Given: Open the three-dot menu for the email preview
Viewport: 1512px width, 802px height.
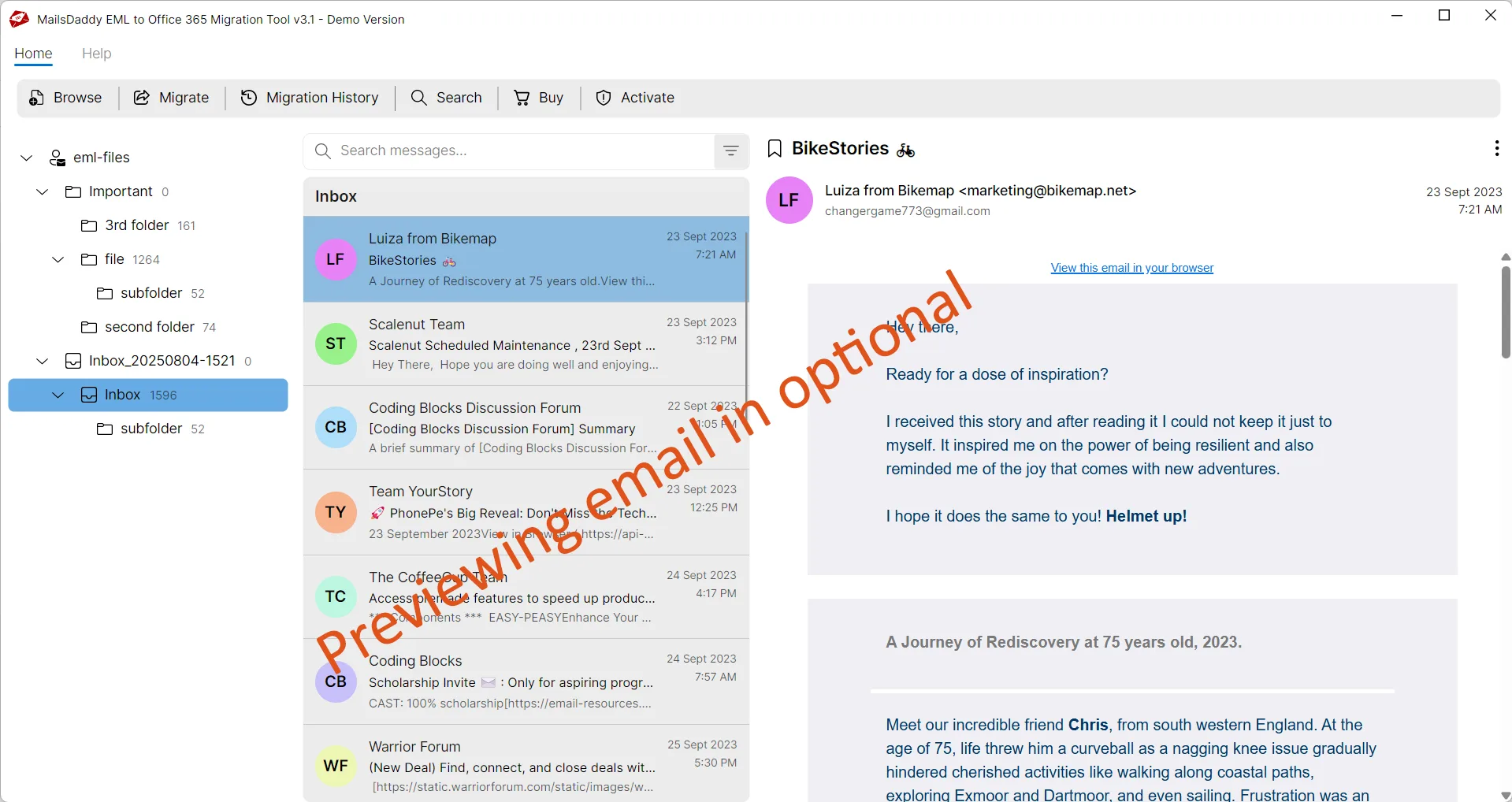Looking at the screenshot, I should (x=1496, y=148).
